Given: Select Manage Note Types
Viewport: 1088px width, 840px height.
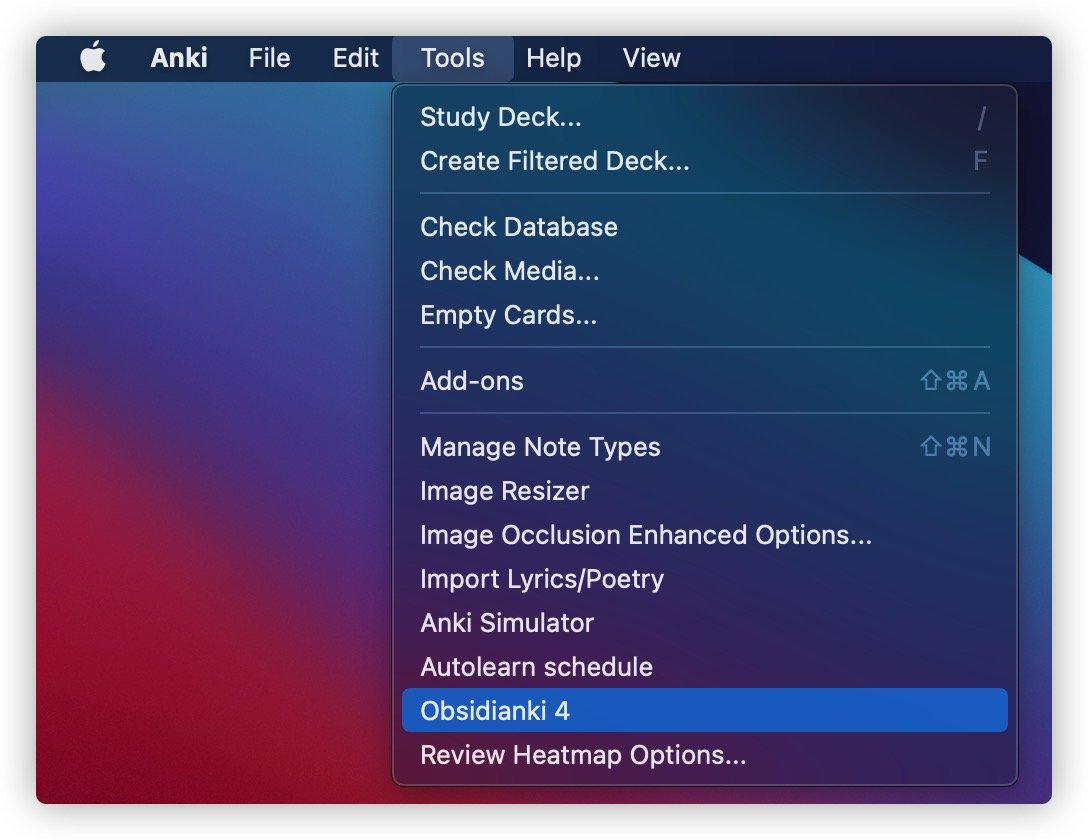Looking at the screenshot, I should coord(704,447).
